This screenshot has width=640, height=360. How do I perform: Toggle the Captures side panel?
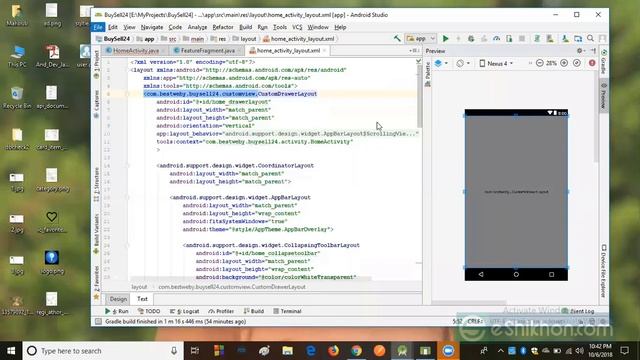tap(97, 104)
